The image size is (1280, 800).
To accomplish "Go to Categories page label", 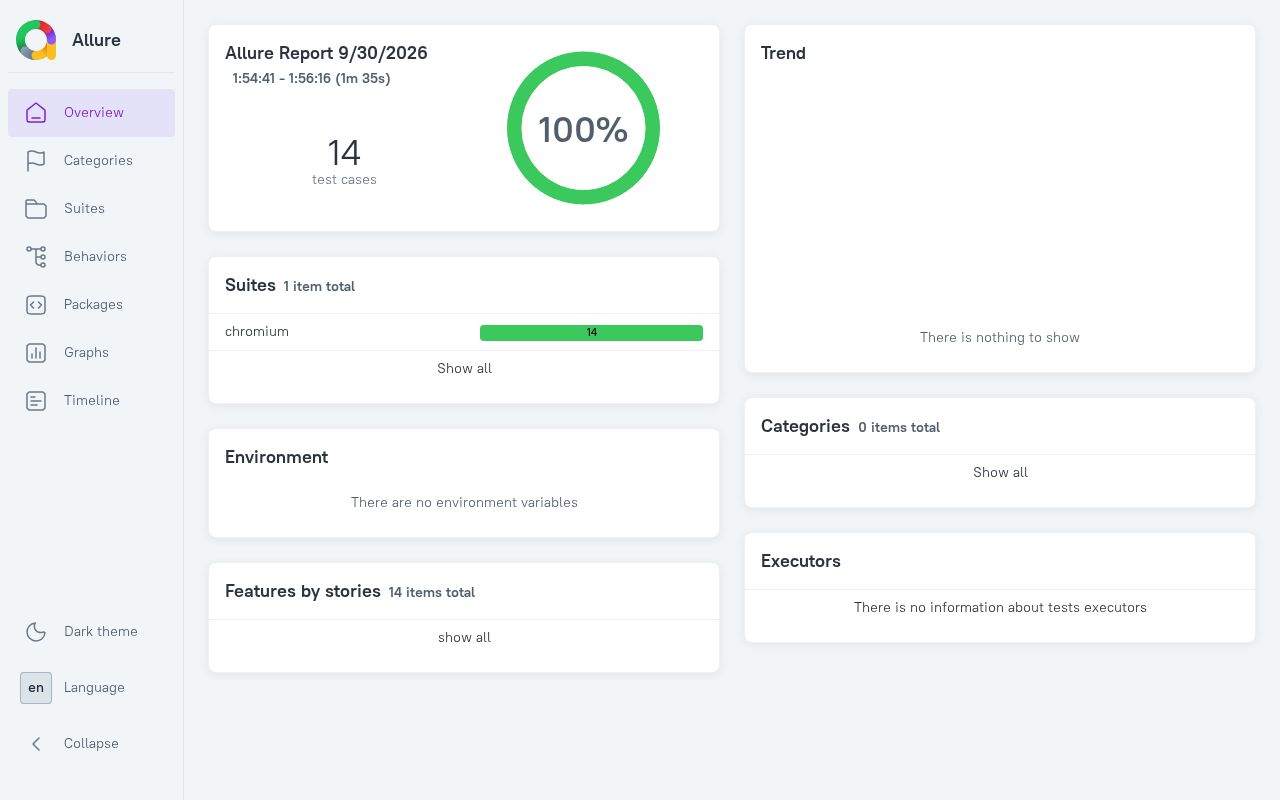I will (98, 160).
